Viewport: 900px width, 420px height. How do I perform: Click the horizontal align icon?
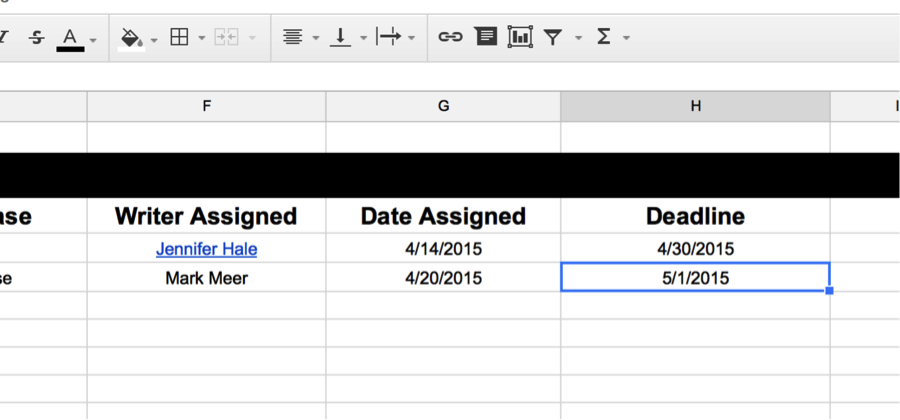coord(293,38)
